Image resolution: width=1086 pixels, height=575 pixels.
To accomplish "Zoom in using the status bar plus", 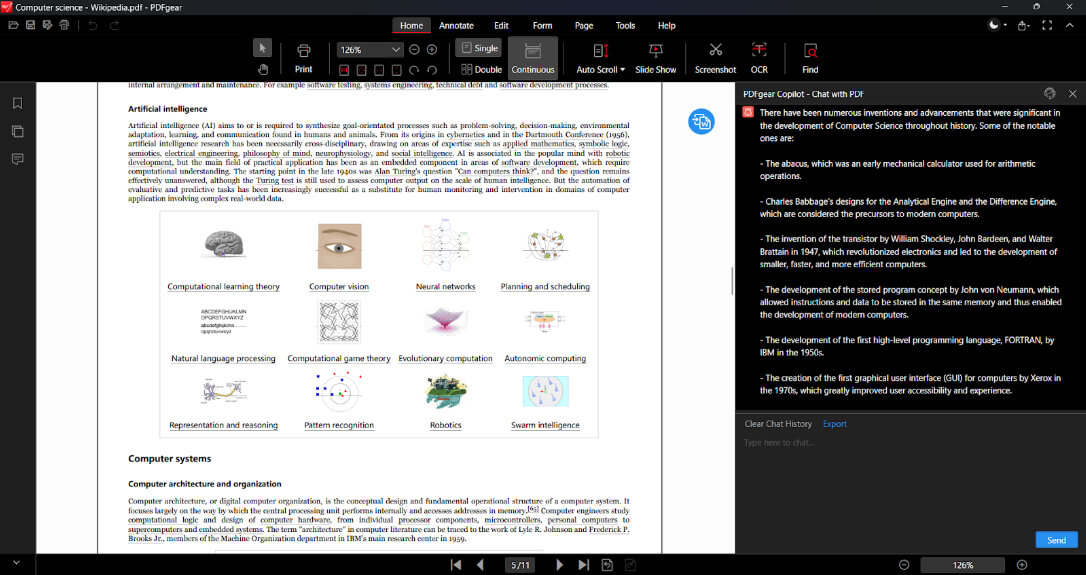I will click(1022, 565).
